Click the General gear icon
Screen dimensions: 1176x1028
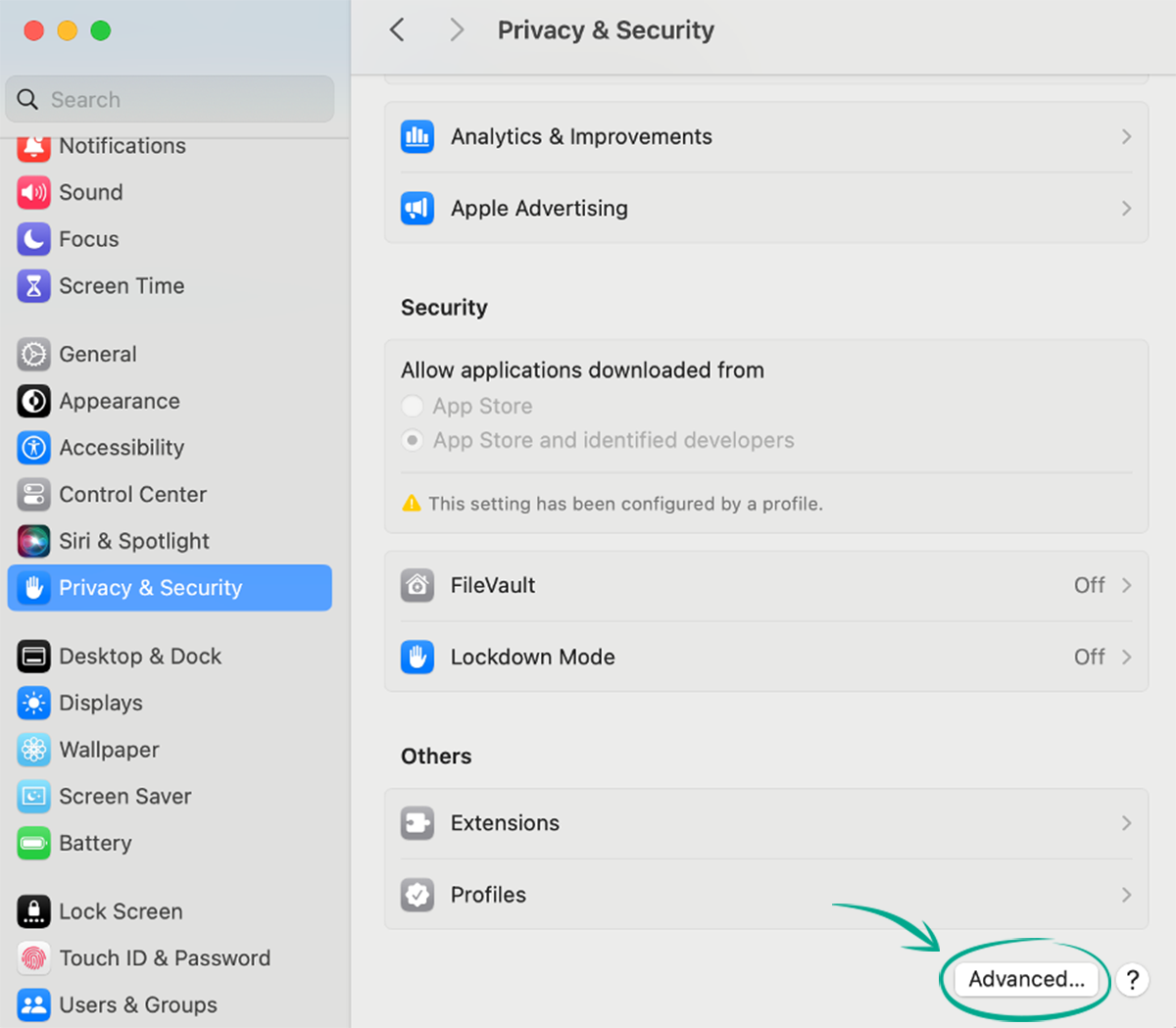point(33,354)
